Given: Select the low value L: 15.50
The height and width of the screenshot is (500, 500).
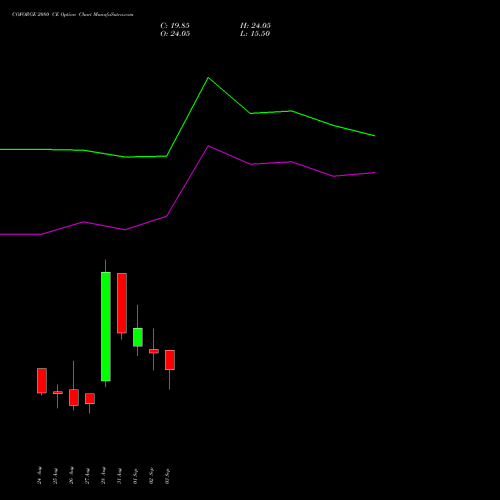Looking at the screenshot, I should click(255, 34).
